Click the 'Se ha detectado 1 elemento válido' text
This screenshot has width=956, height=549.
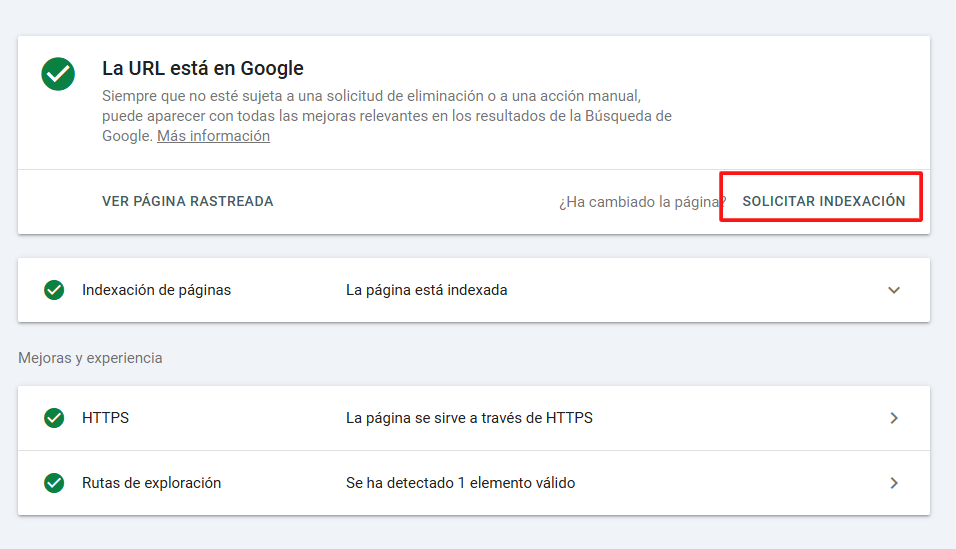tap(460, 483)
